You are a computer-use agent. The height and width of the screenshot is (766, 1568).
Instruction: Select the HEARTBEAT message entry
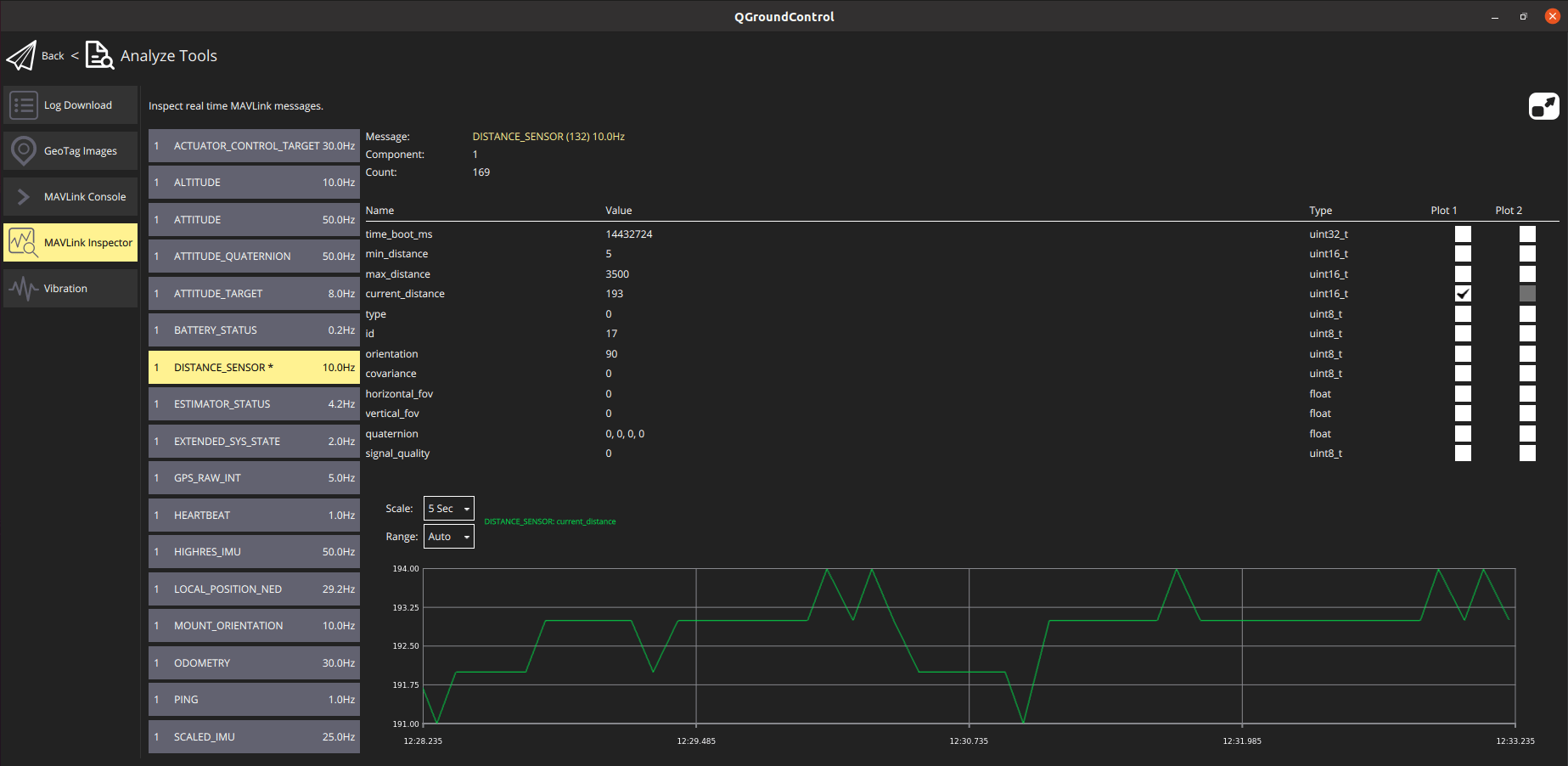[253, 515]
